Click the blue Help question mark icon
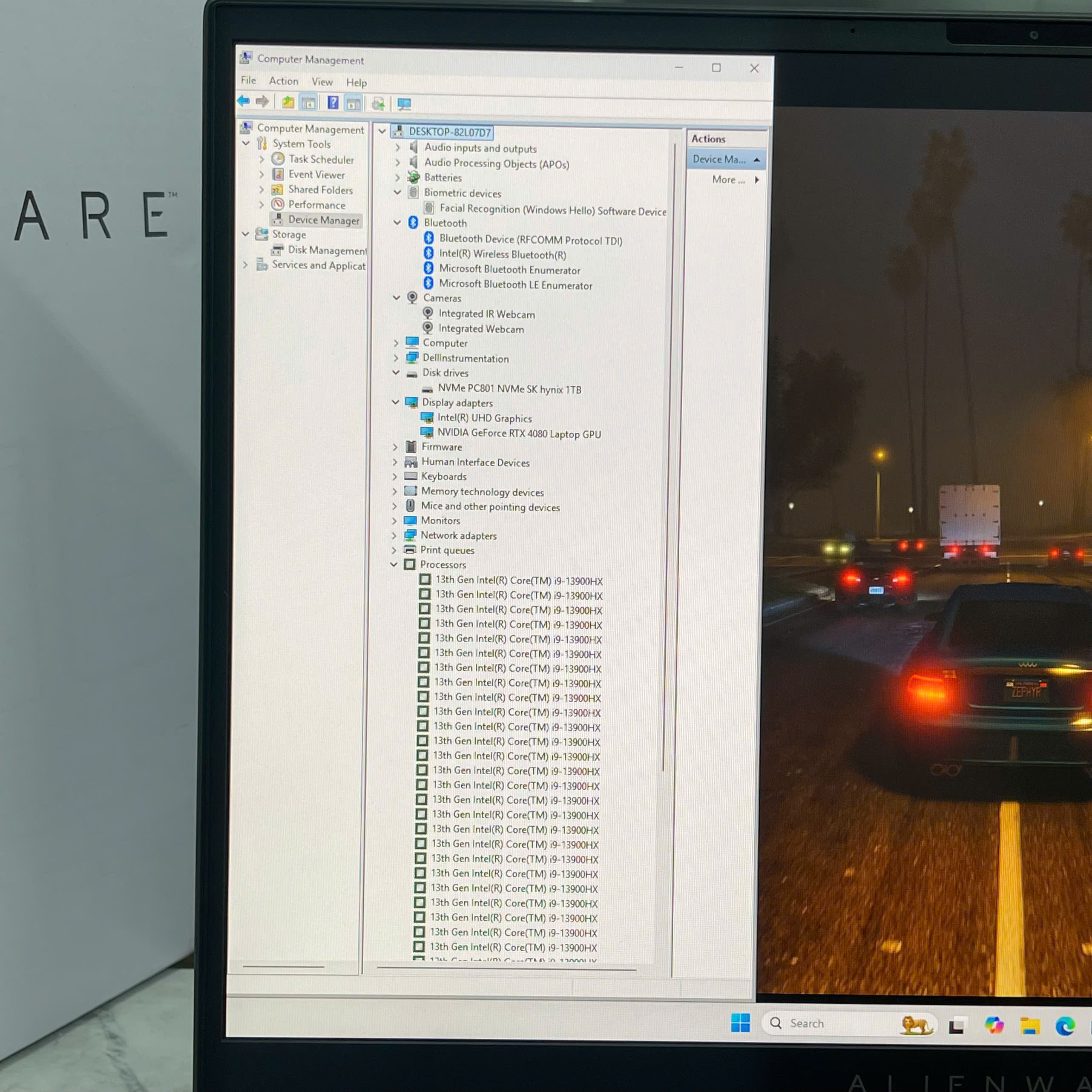1092x1092 pixels. coord(333,103)
